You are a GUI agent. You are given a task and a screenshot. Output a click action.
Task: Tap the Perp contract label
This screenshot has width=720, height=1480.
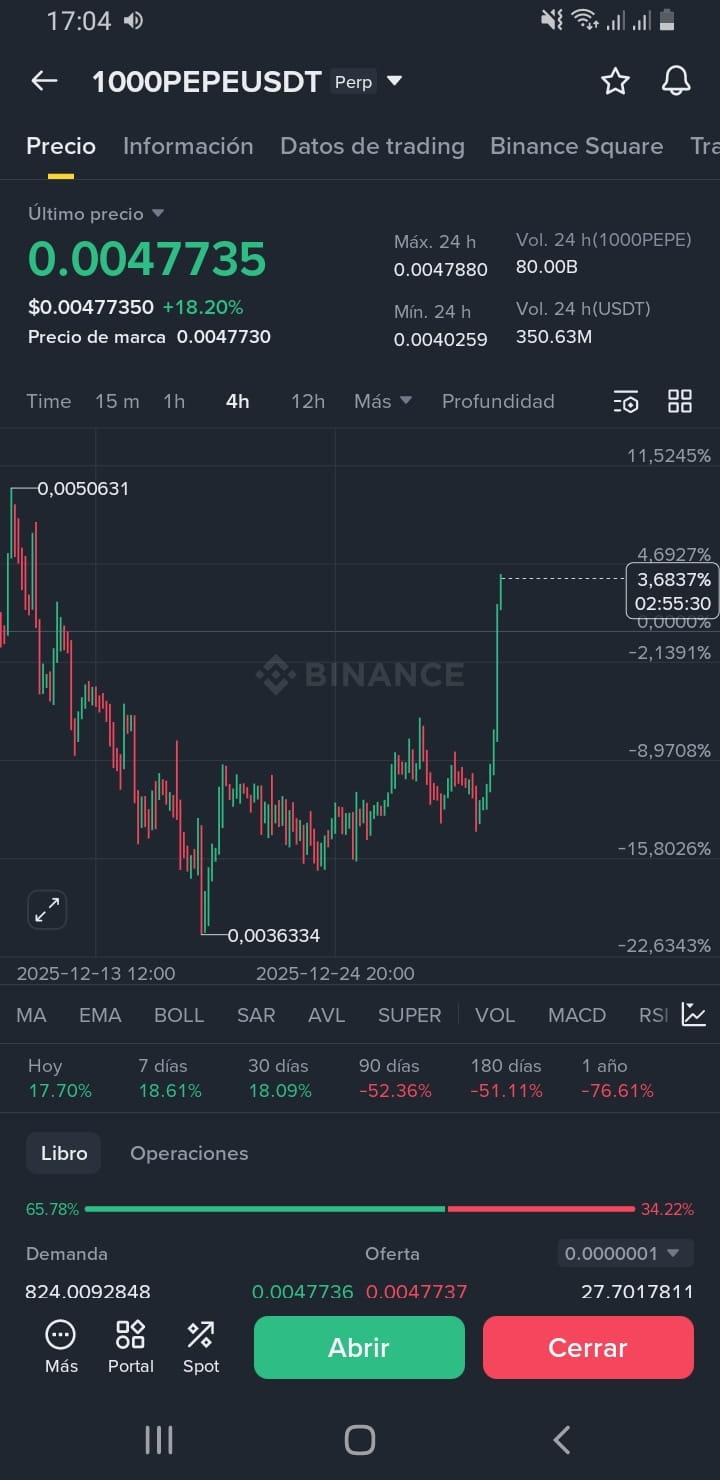coord(353,82)
